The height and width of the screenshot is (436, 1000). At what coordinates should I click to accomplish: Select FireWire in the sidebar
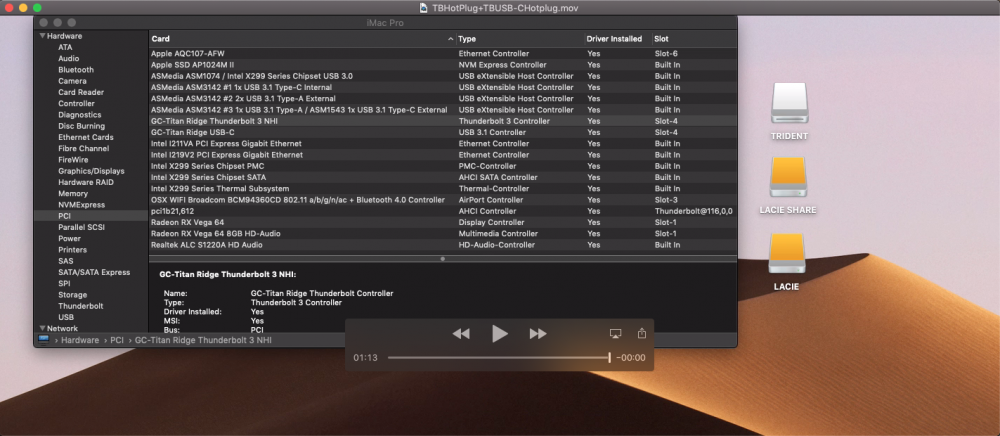pyautogui.click(x=73, y=160)
